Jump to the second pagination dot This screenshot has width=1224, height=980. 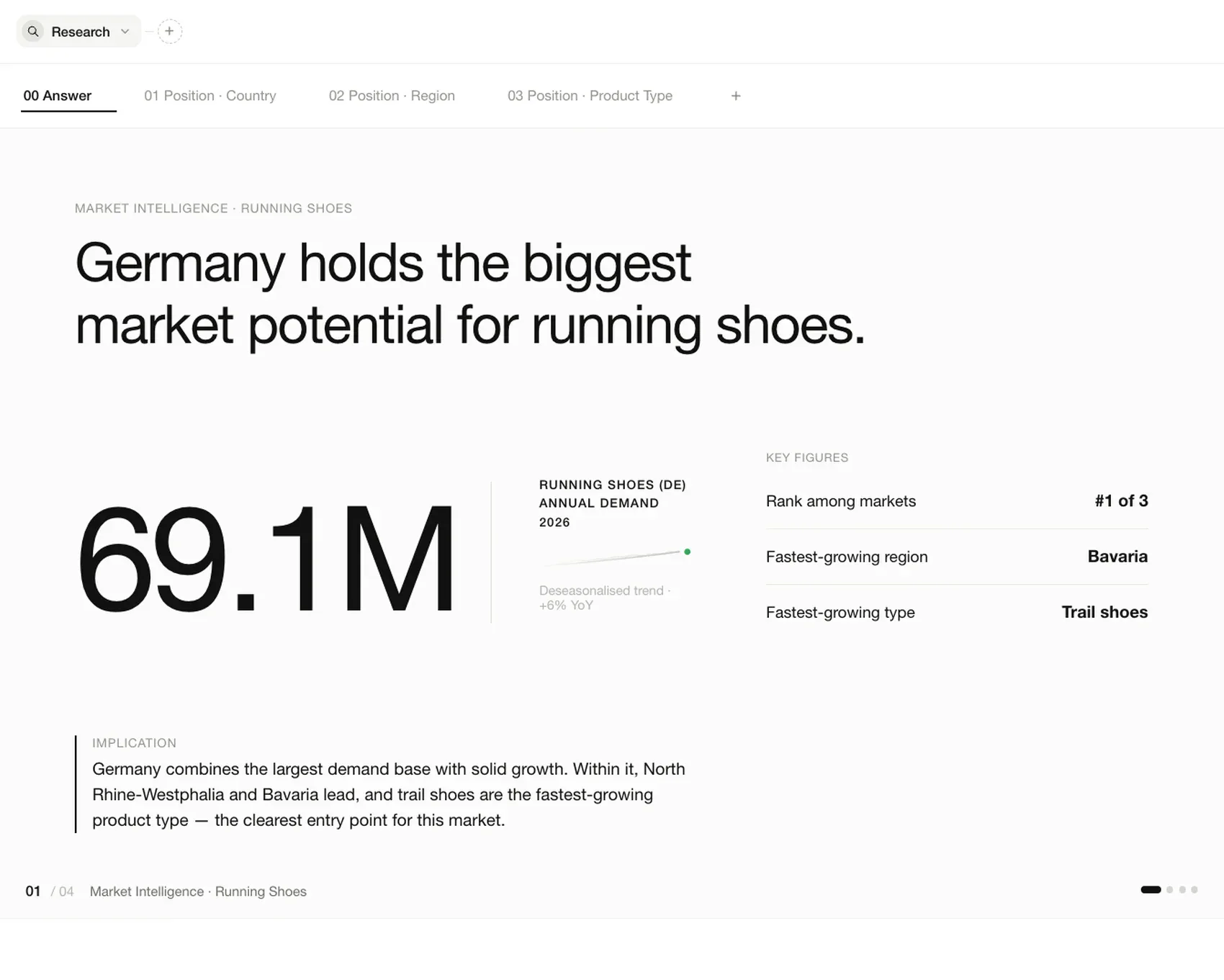tap(1169, 890)
